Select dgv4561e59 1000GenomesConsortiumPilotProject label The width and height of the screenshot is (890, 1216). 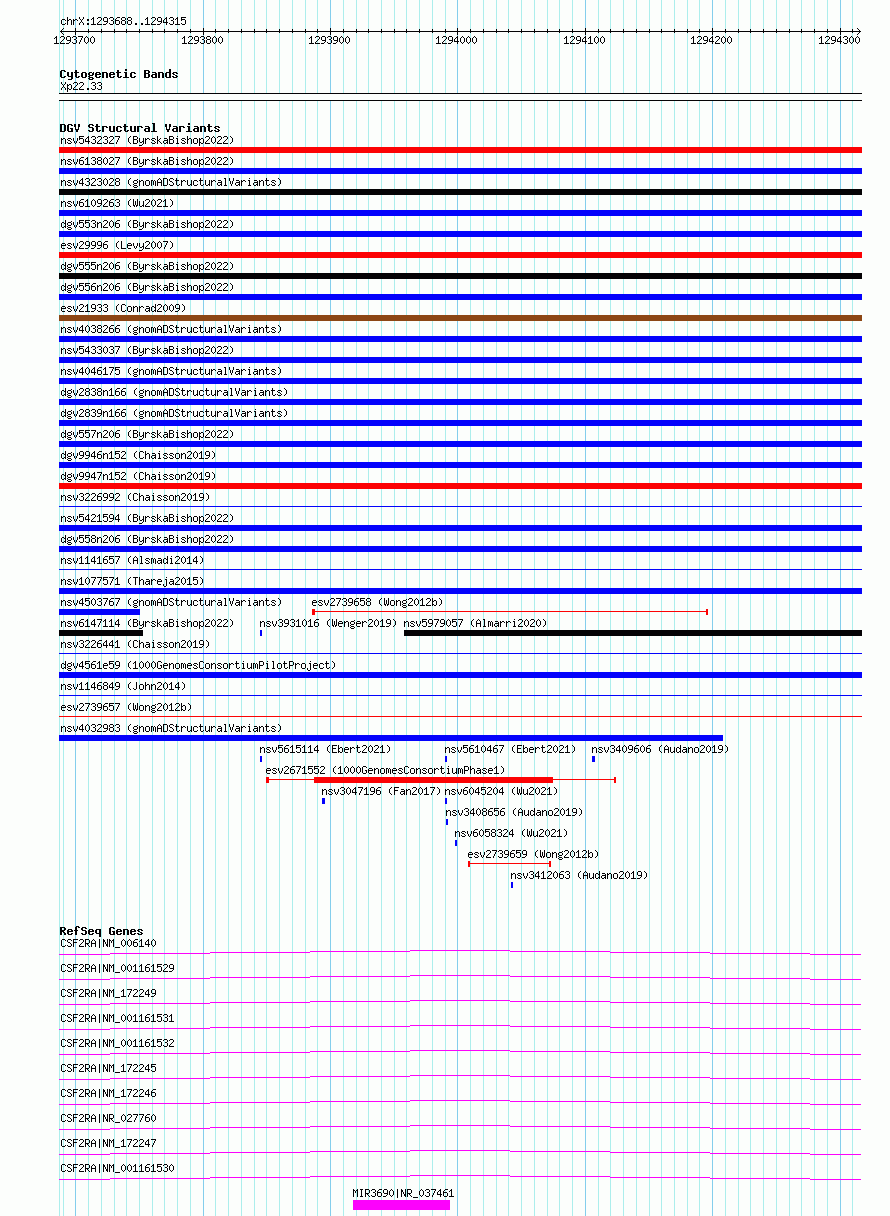tap(198, 665)
